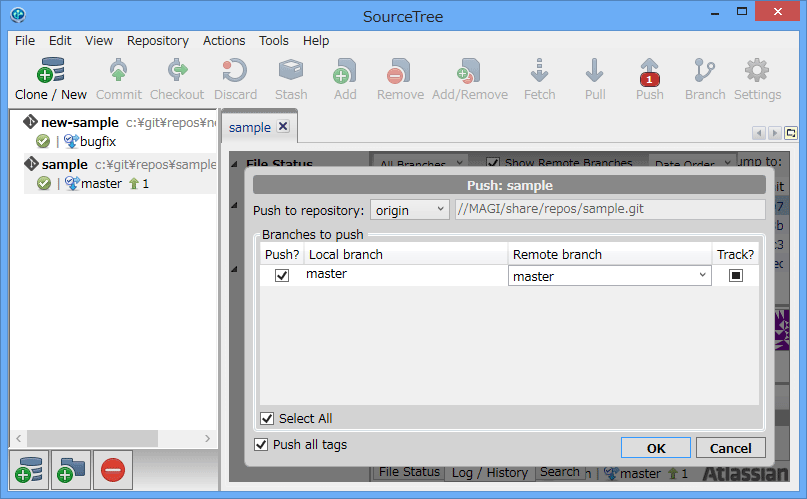The width and height of the screenshot is (807, 499).
Task: Click the new-sample repository status check icon
Action: [43, 141]
